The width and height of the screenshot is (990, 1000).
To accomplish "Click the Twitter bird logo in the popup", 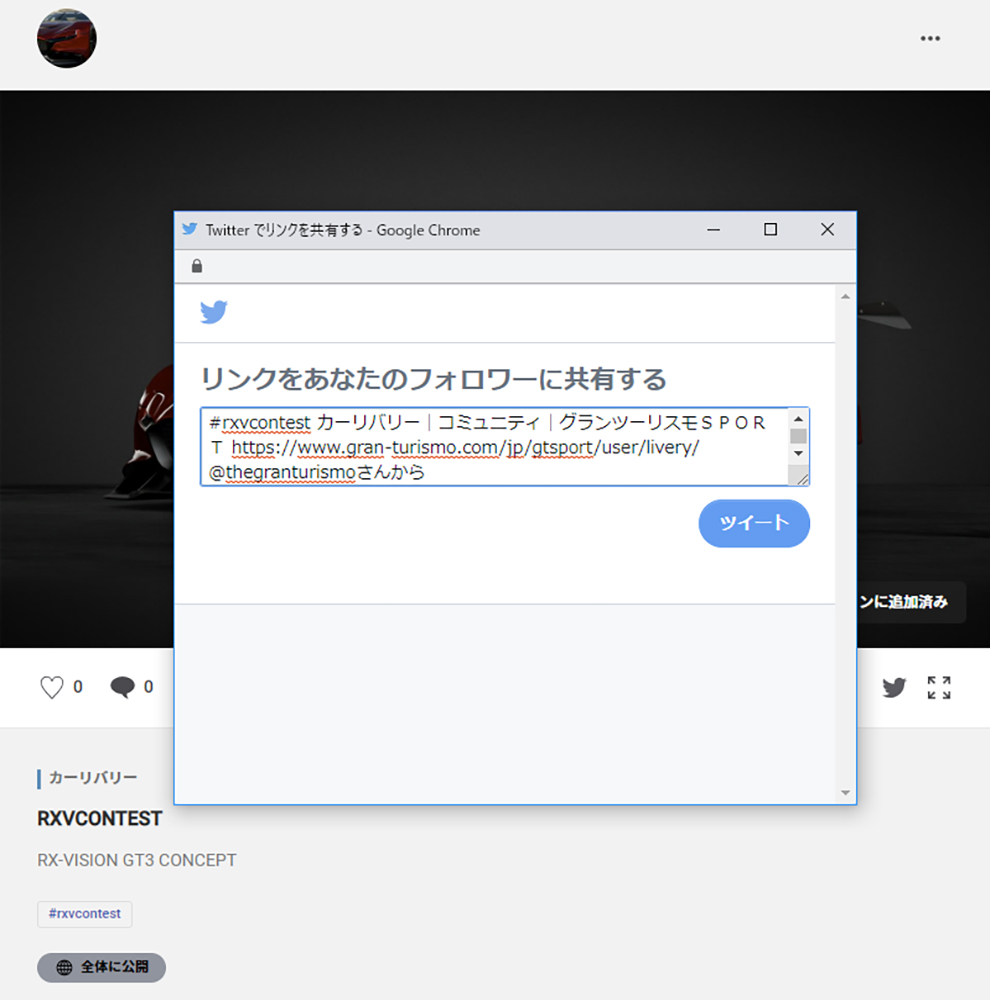I will pyautogui.click(x=214, y=313).
